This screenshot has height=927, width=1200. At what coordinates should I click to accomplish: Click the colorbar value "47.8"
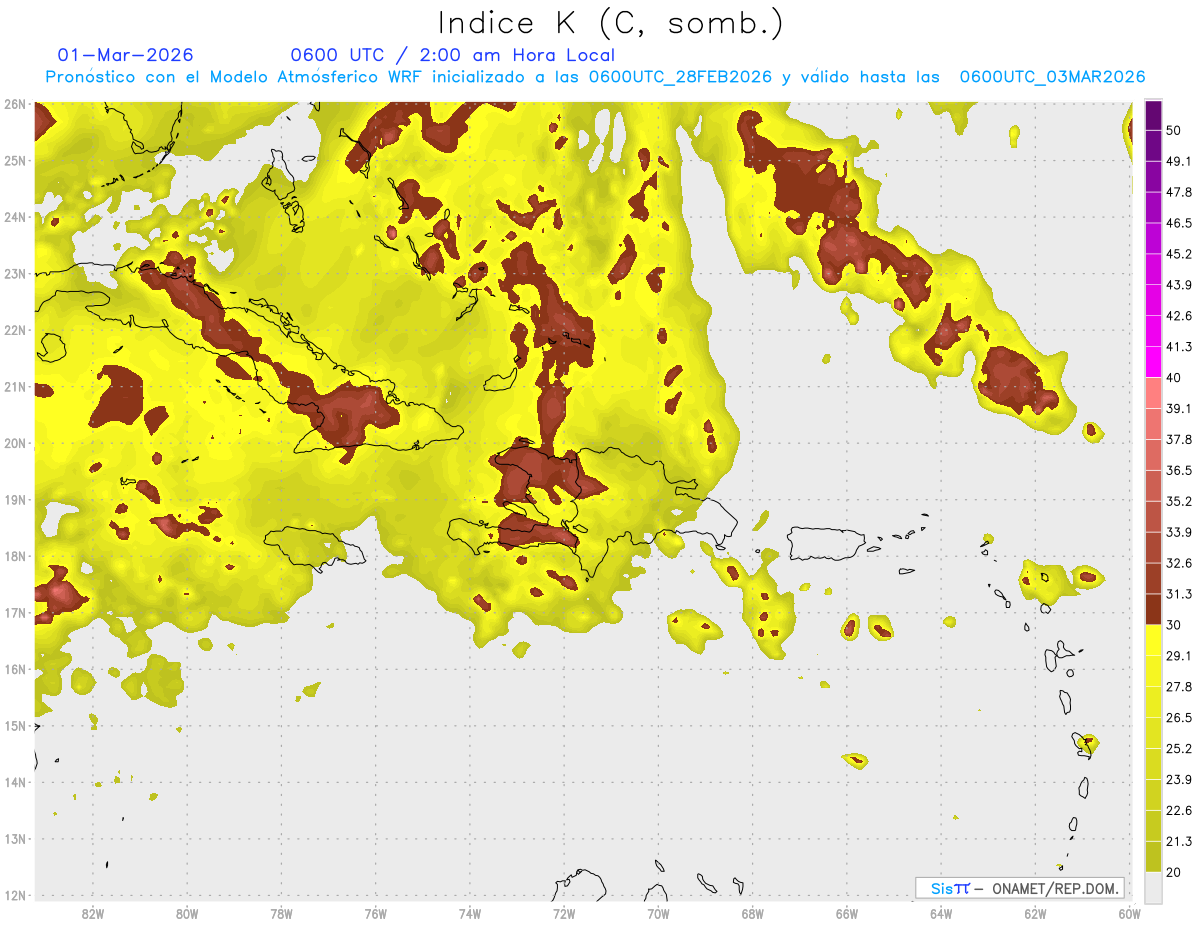click(1179, 192)
